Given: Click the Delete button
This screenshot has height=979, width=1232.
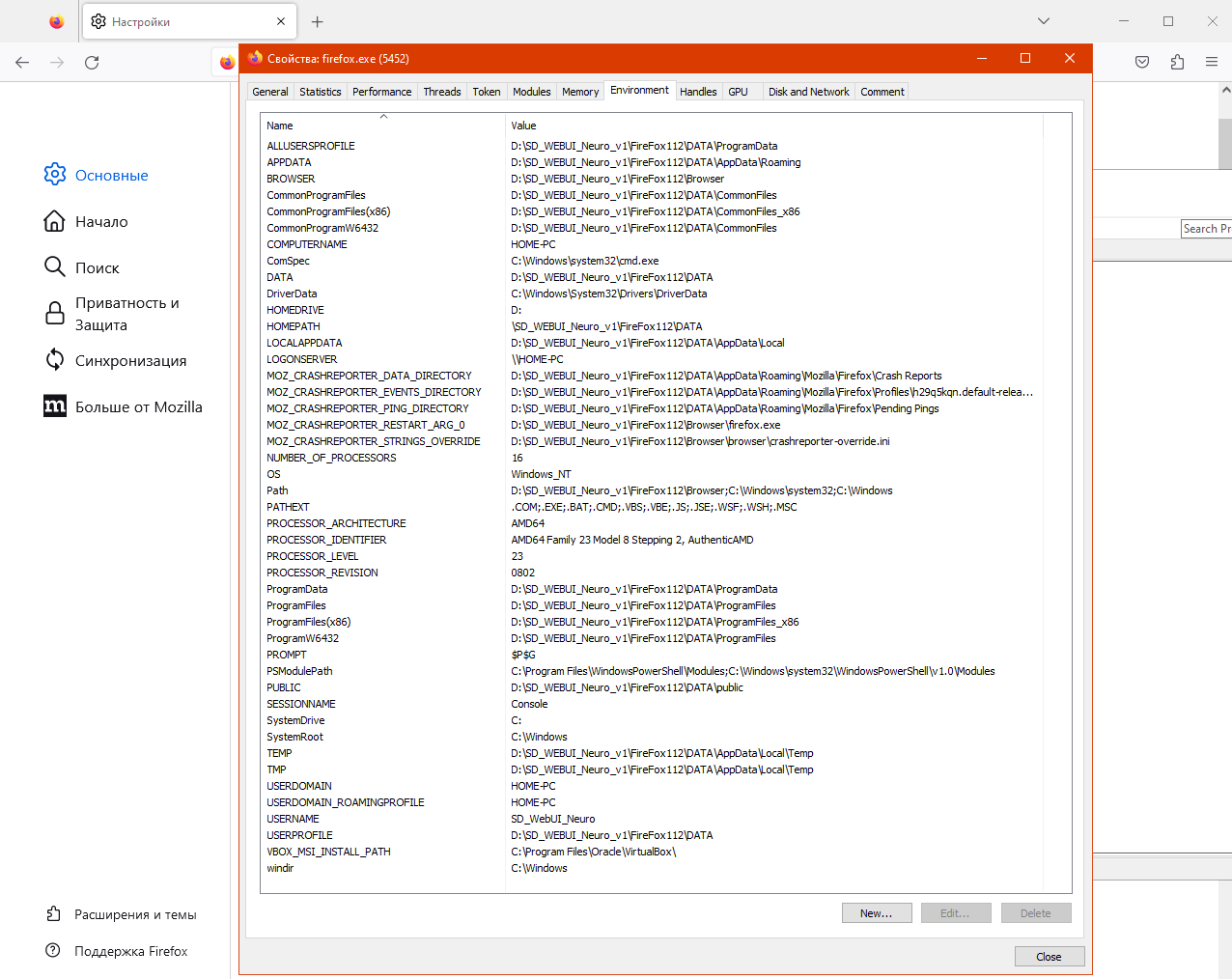Looking at the screenshot, I should 1036,913.
